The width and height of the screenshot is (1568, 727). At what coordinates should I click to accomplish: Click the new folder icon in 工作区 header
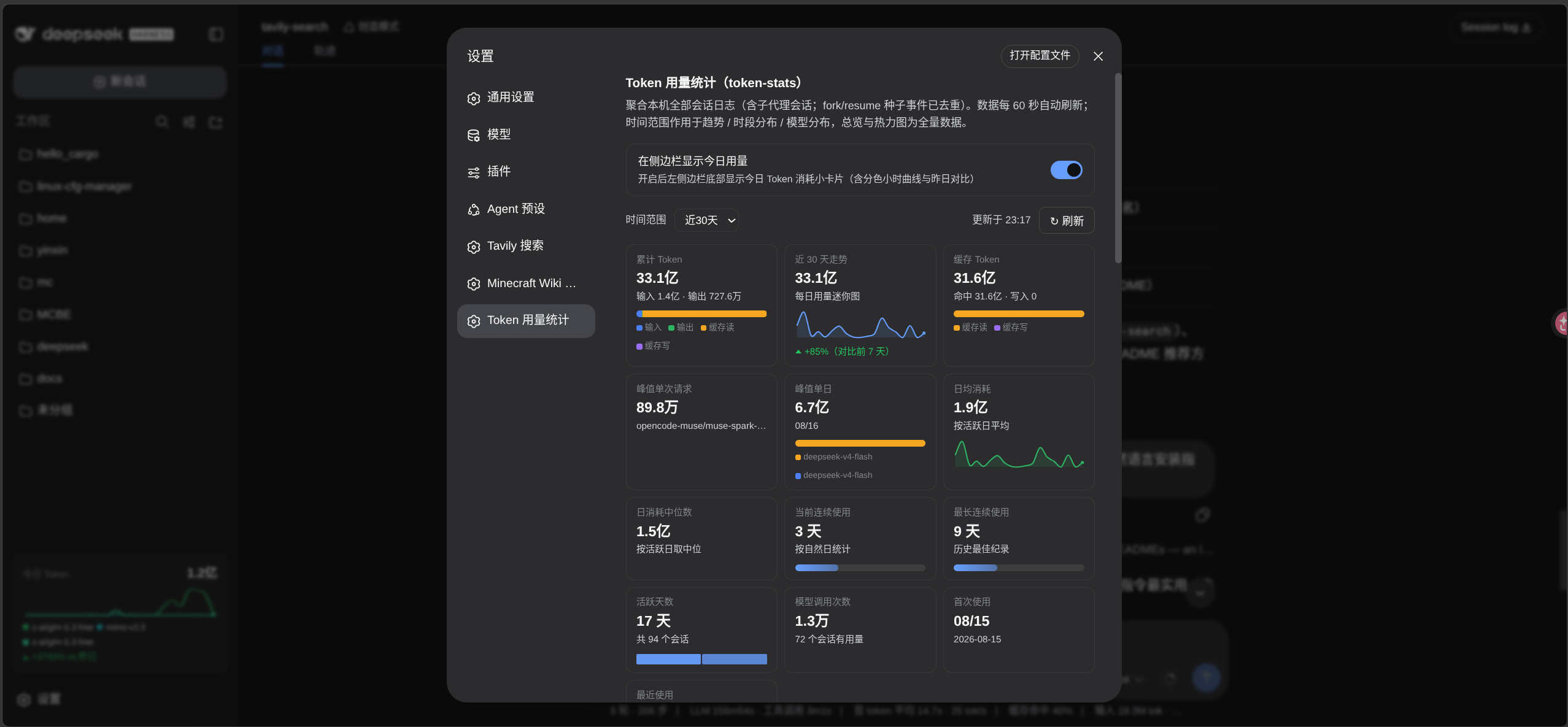click(215, 122)
